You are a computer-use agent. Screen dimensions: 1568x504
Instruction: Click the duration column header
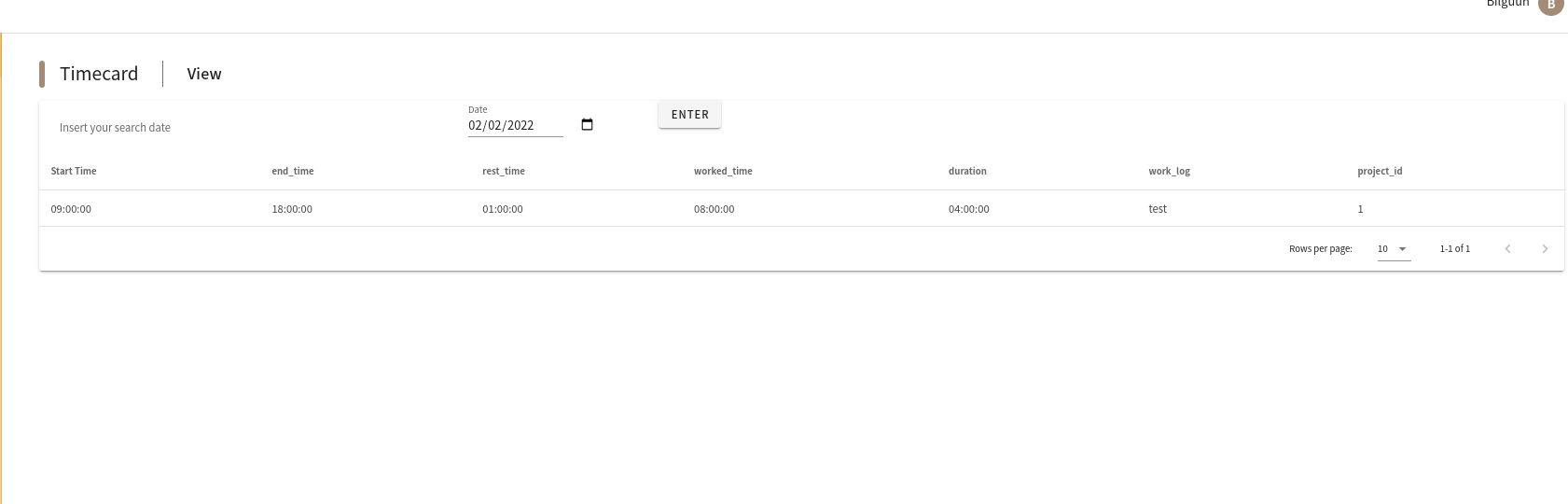tap(967, 171)
